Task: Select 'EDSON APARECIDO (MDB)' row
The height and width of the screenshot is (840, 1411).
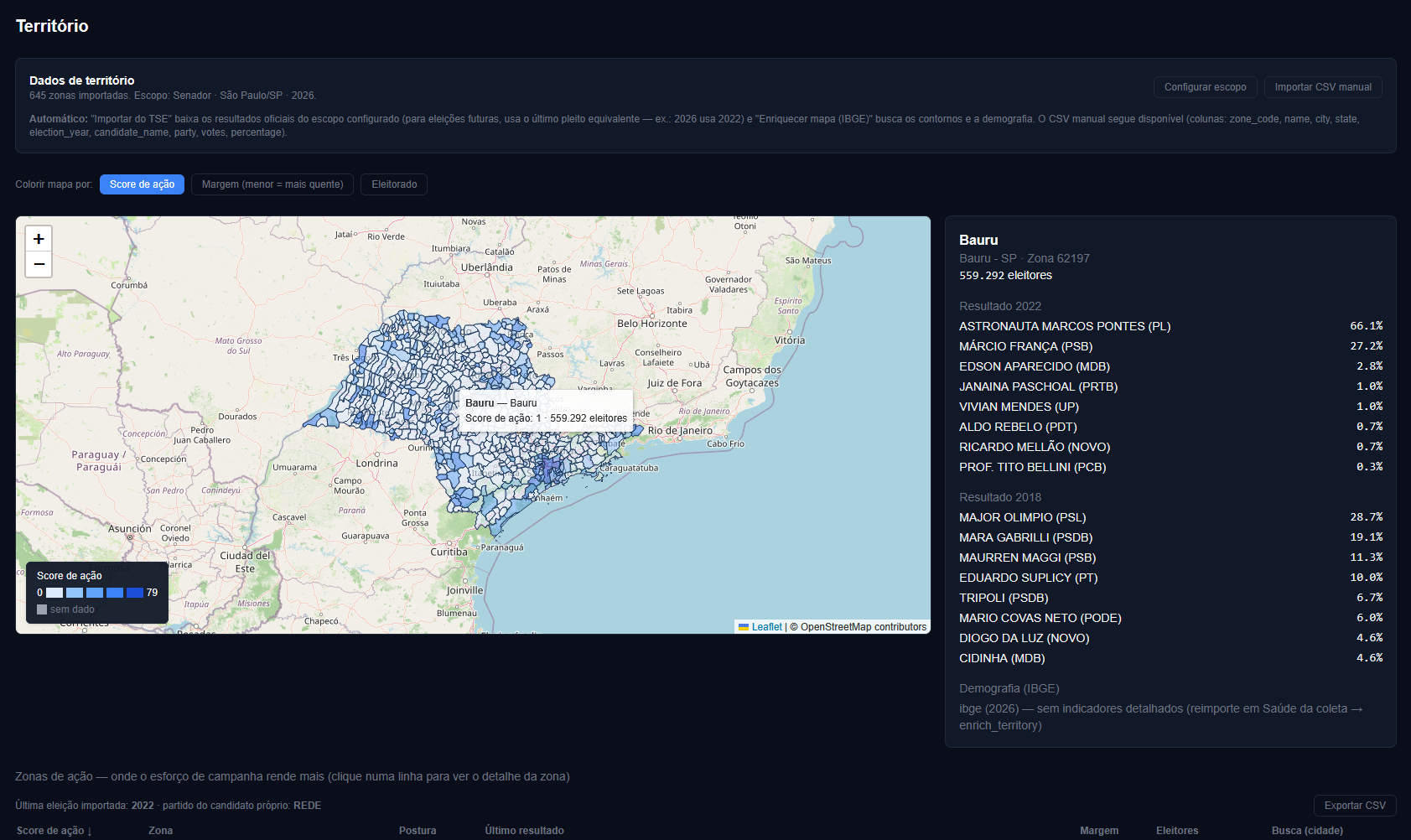Action: [1170, 366]
